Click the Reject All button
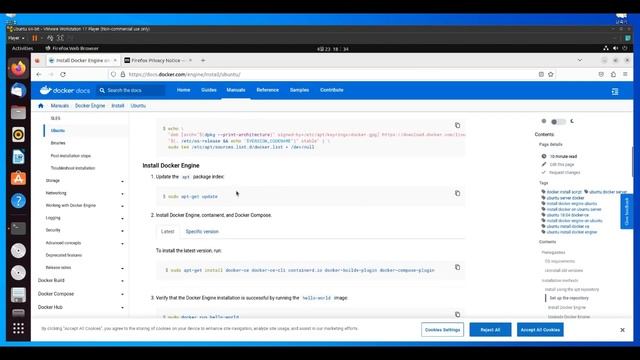The width and height of the screenshot is (640, 360). [x=490, y=330]
